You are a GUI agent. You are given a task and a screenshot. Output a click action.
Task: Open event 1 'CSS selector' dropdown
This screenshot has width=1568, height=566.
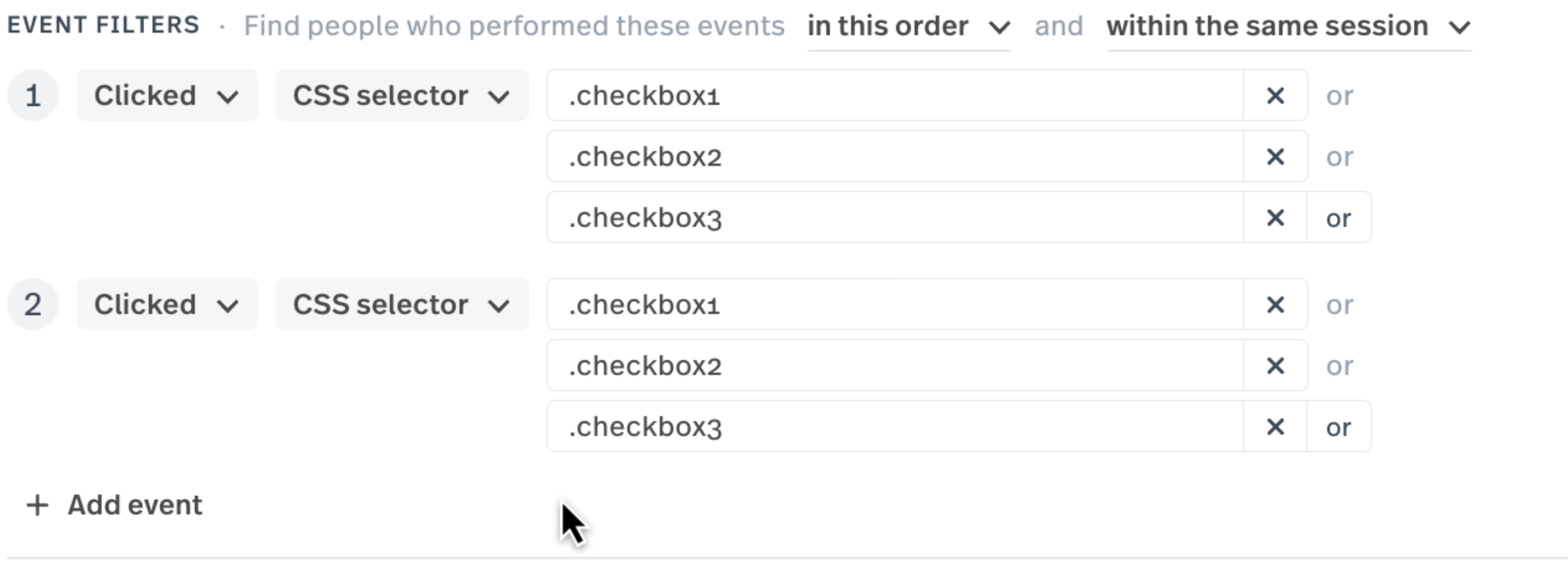point(401,95)
